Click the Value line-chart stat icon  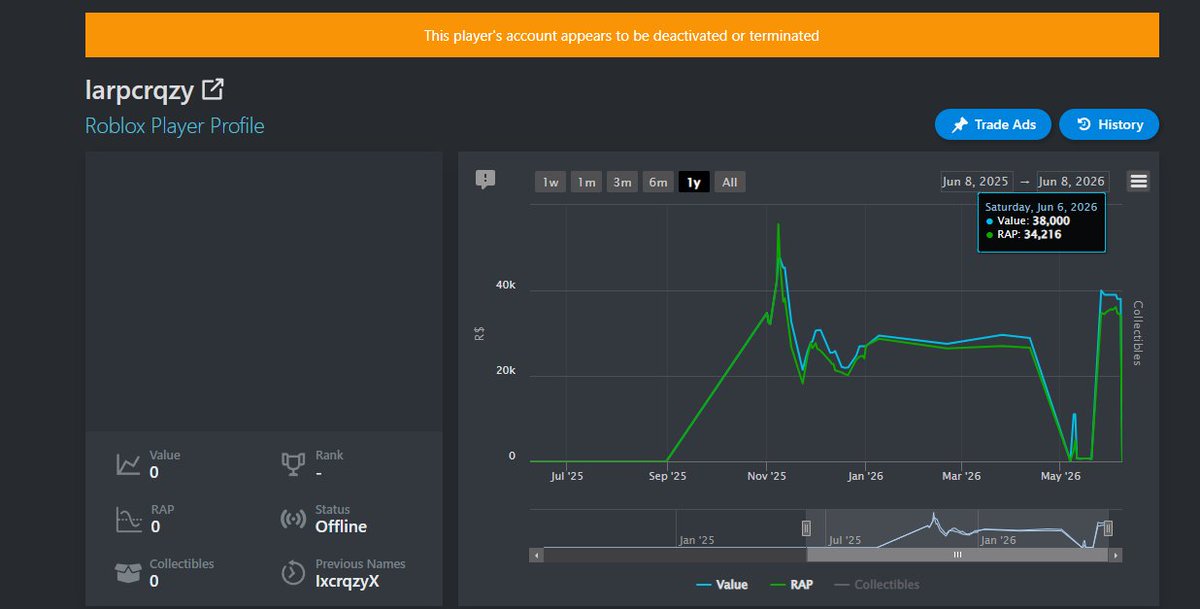click(x=128, y=464)
